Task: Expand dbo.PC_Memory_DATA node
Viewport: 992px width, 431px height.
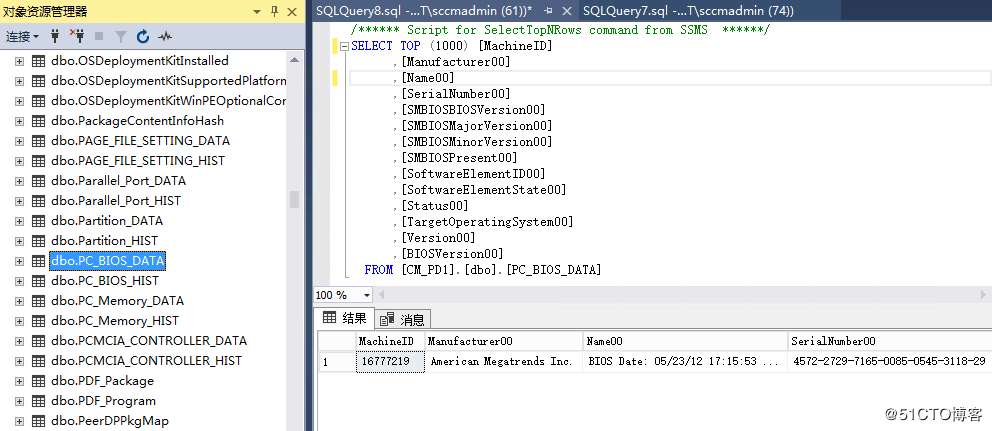Action: [20, 301]
